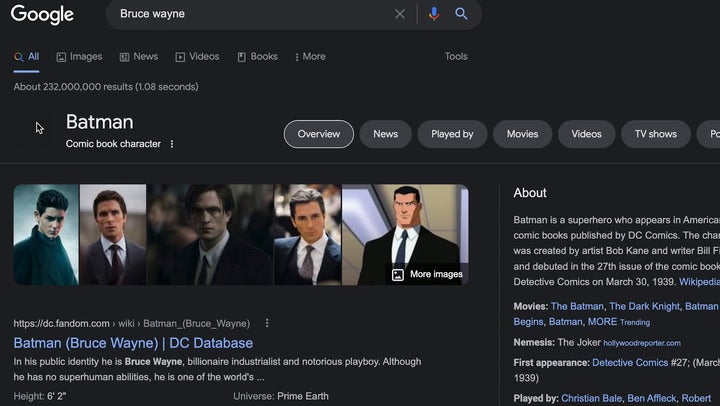Viewport: 720px width, 406px height.
Task: Open options menu beside Comic book character
Action: coord(172,144)
